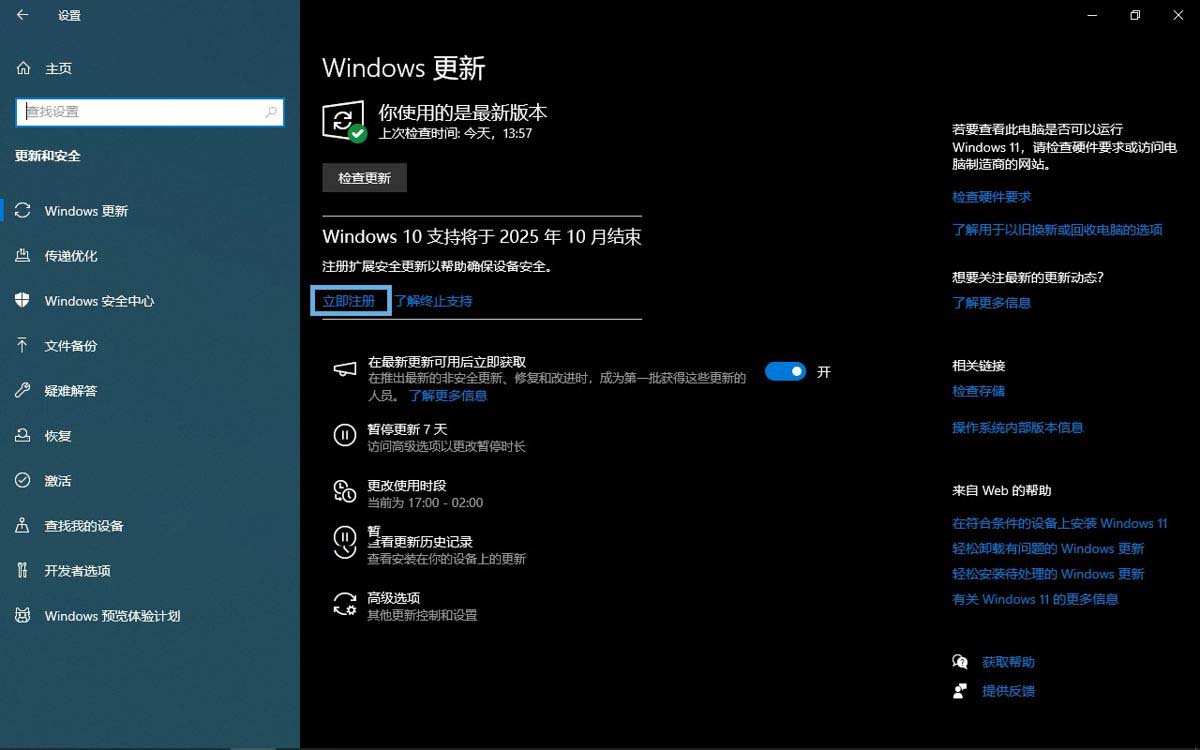Image resolution: width=1200 pixels, height=750 pixels.
Task: Click the 注册扩展安全更新以帮助确保设备安全 text
Action: pos(437,267)
